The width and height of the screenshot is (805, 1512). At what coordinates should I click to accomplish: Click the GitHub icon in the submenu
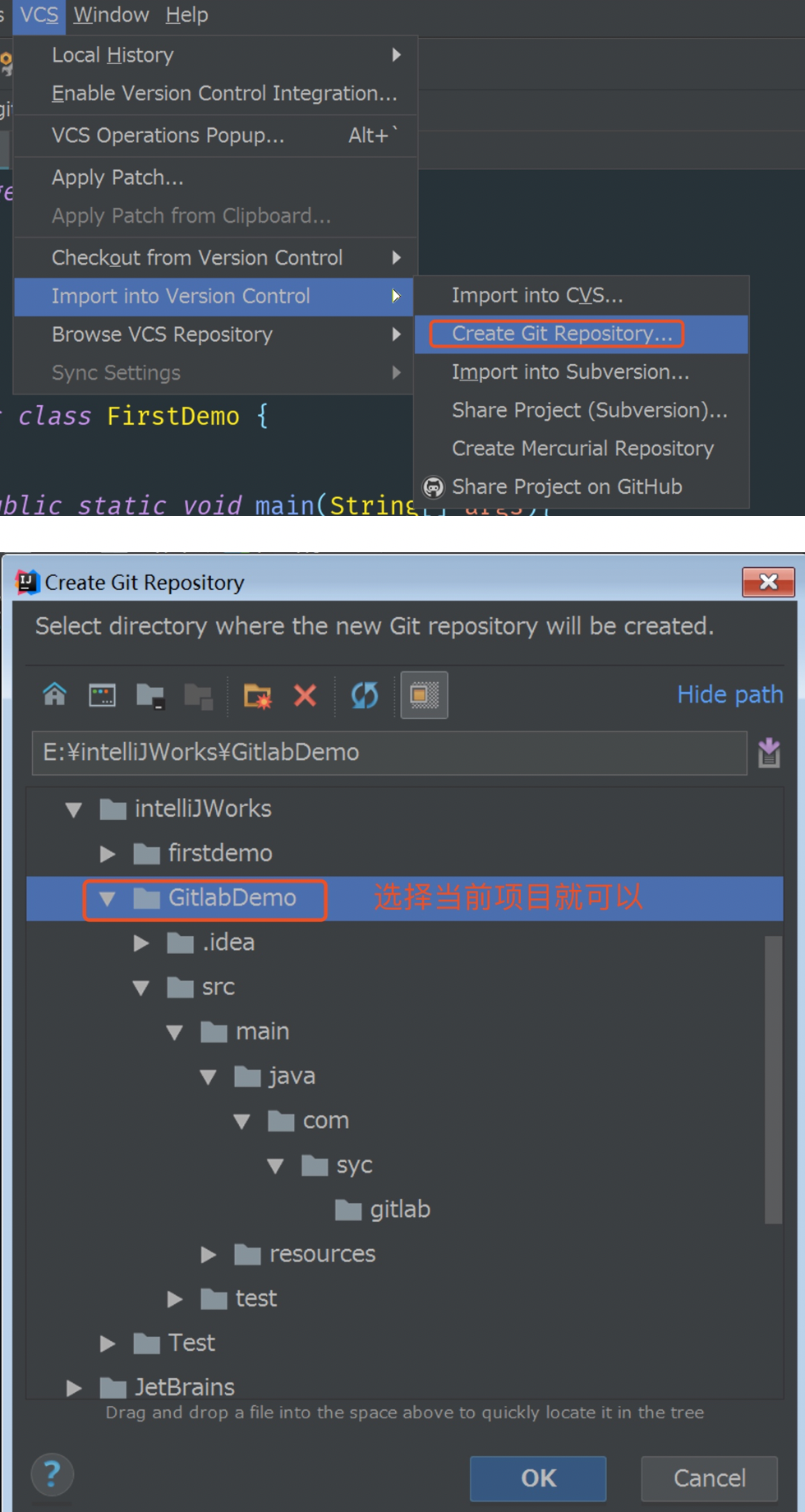tap(434, 487)
